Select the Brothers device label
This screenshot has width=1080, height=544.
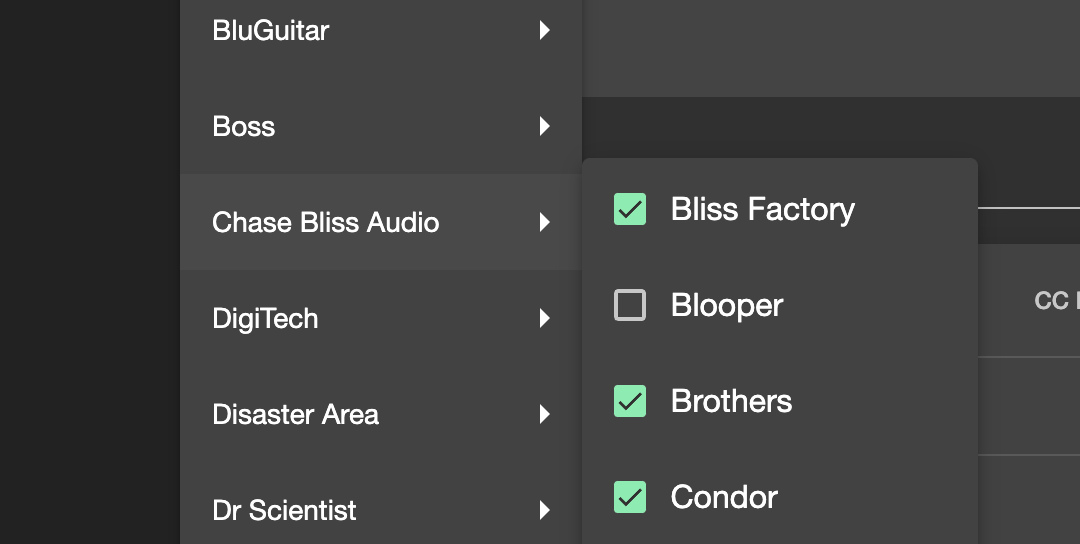pyautogui.click(x=732, y=402)
